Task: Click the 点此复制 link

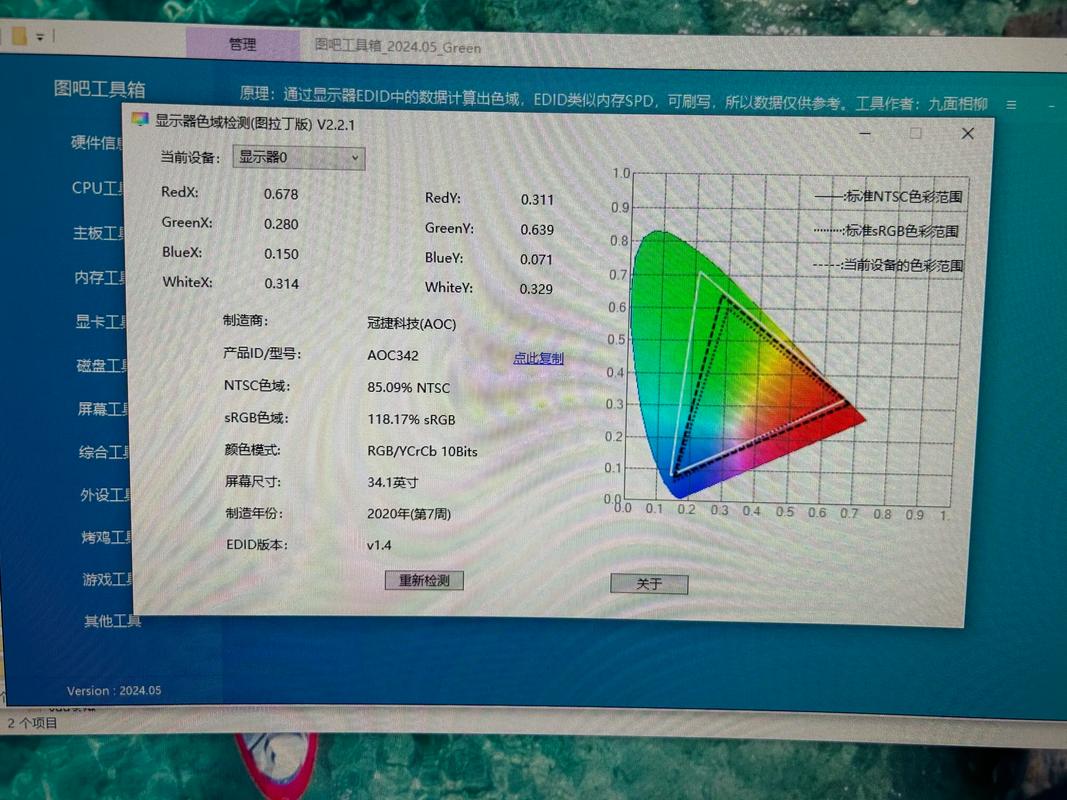Action: click(x=538, y=358)
